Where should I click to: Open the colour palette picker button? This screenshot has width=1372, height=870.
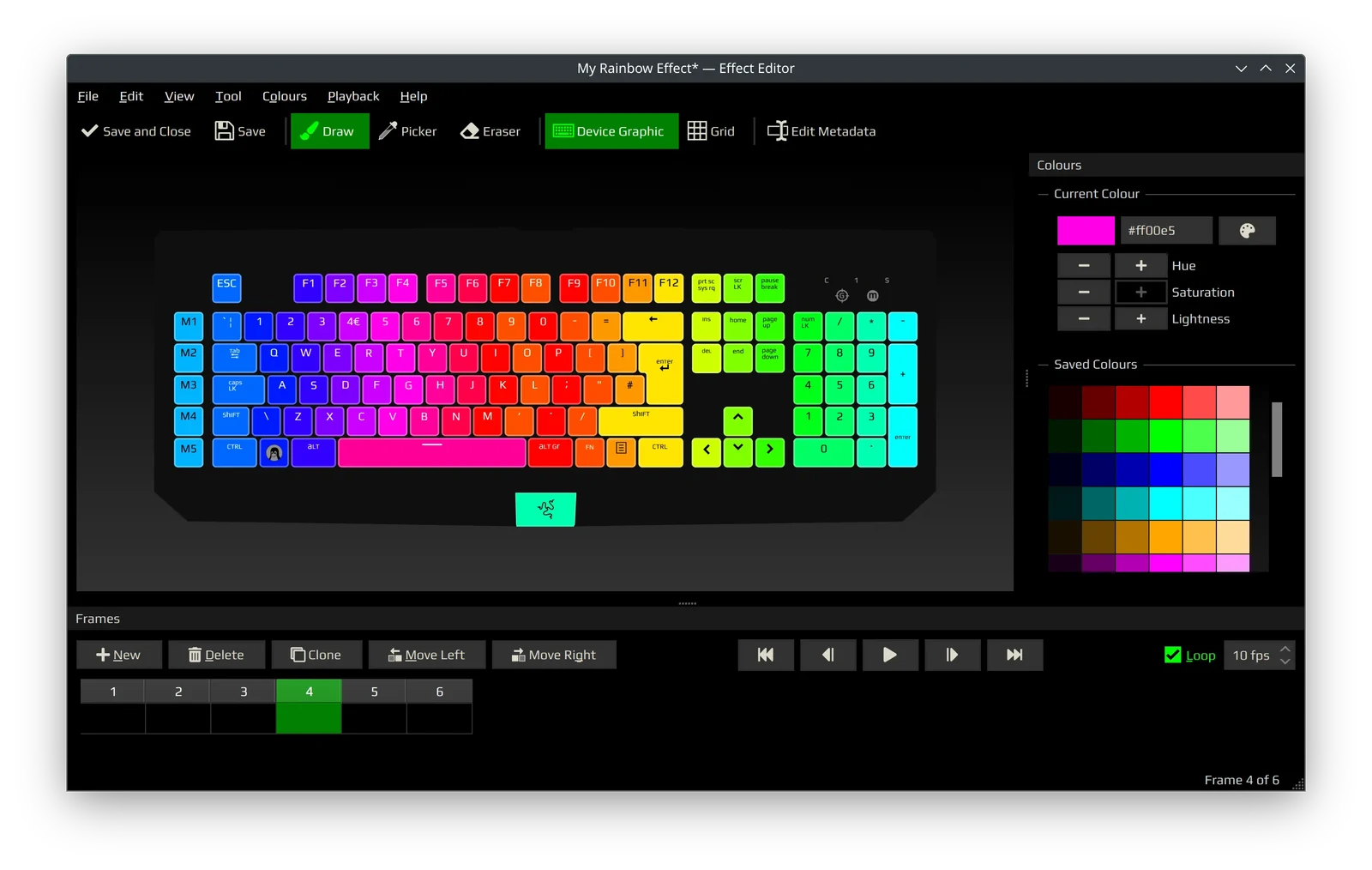pyautogui.click(x=1247, y=230)
